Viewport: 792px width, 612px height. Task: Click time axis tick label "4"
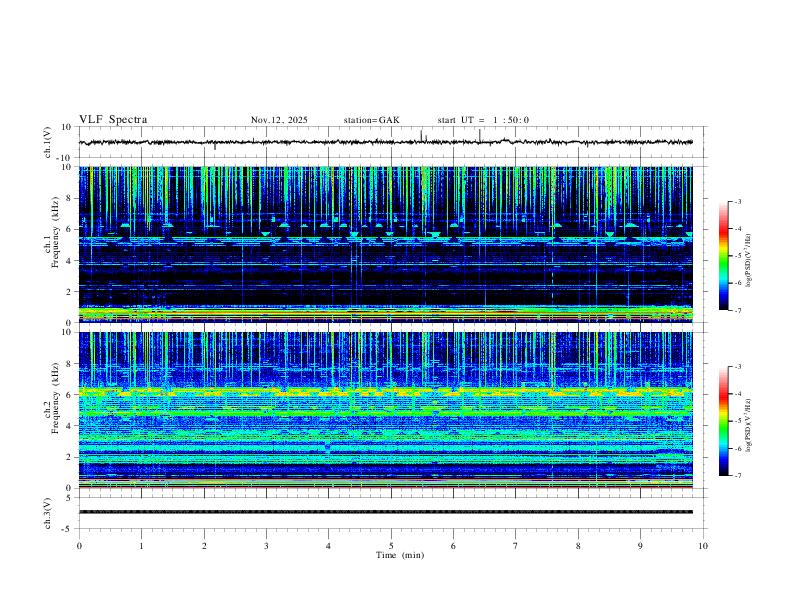[x=329, y=546]
